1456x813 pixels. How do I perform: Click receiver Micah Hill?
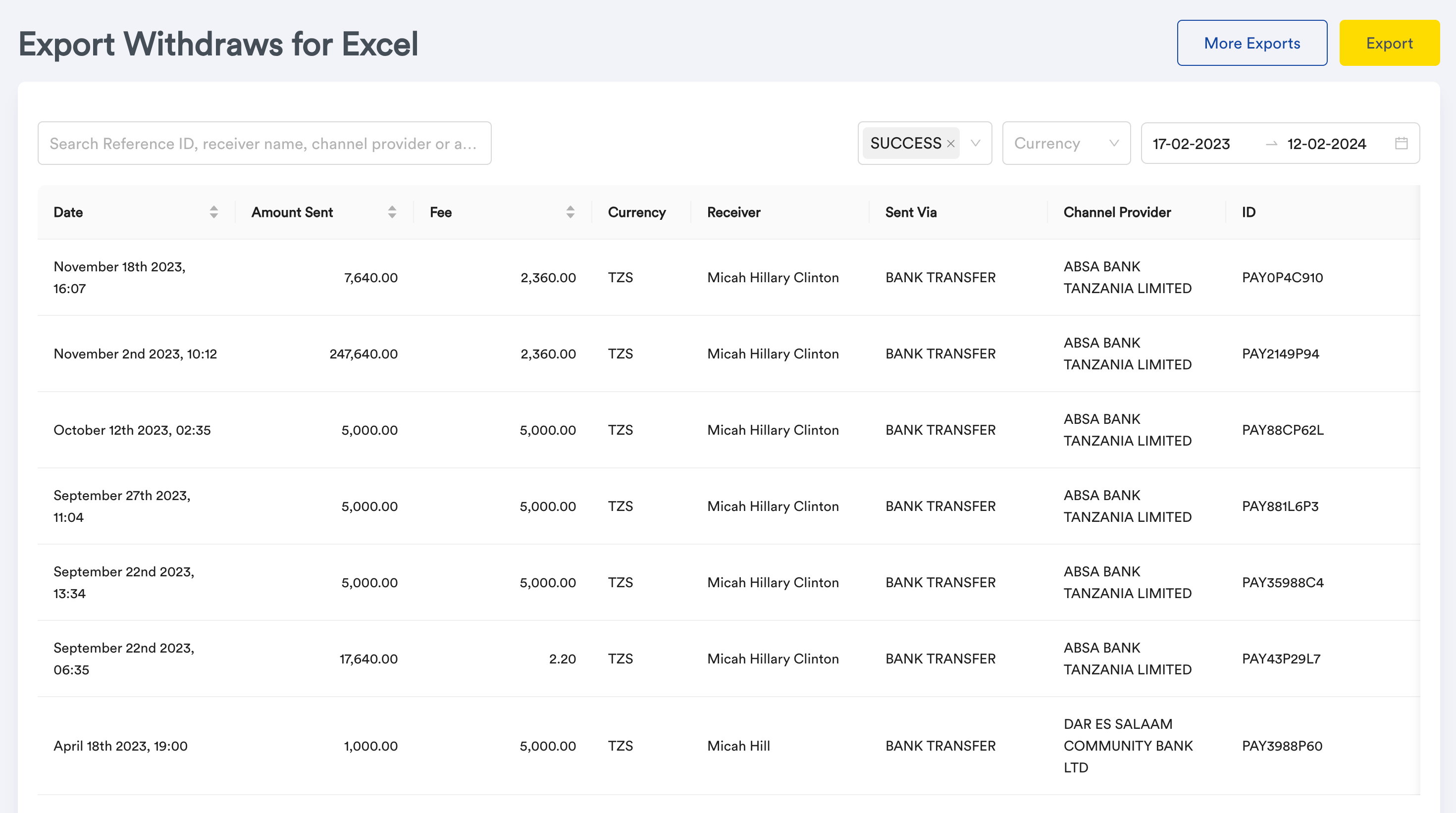point(738,746)
